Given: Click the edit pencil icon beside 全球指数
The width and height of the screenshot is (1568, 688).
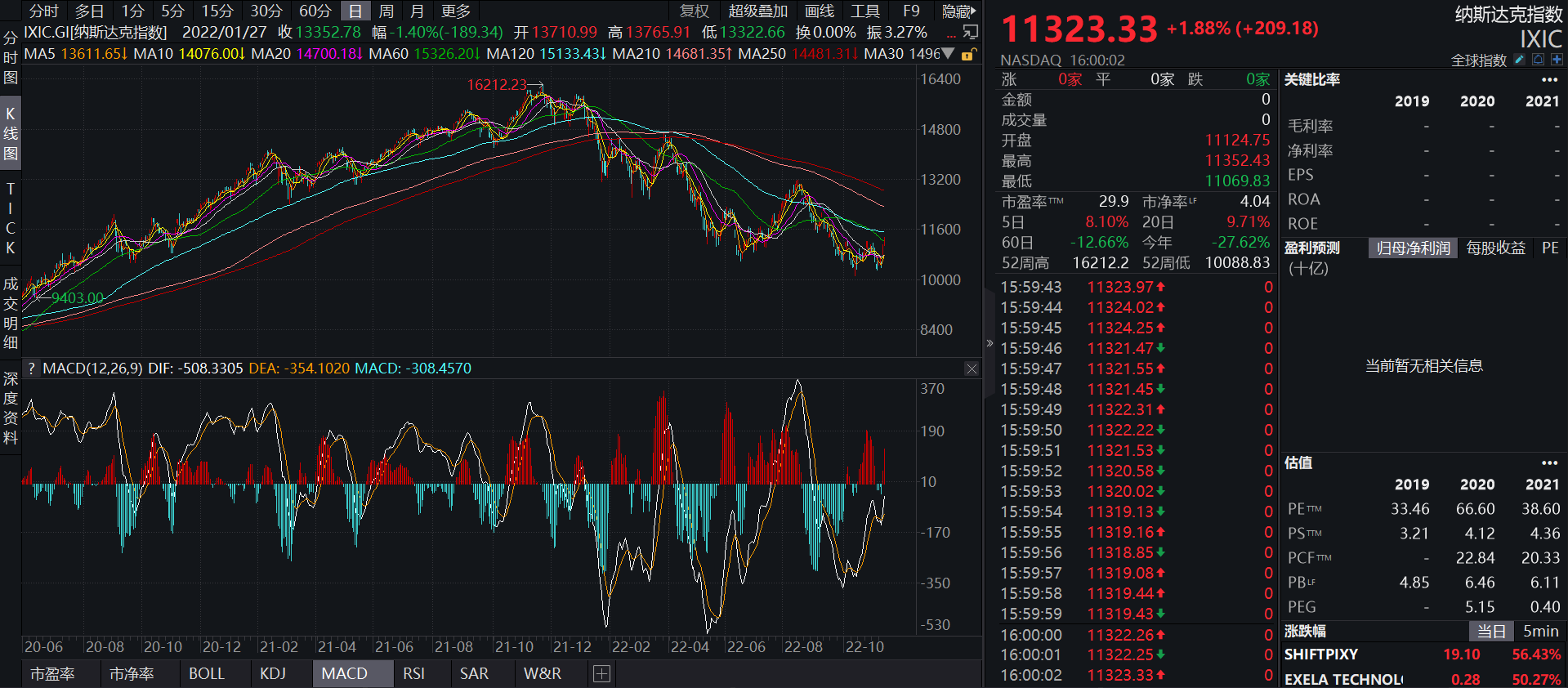Looking at the screenshot, I should coord(1519,60).
